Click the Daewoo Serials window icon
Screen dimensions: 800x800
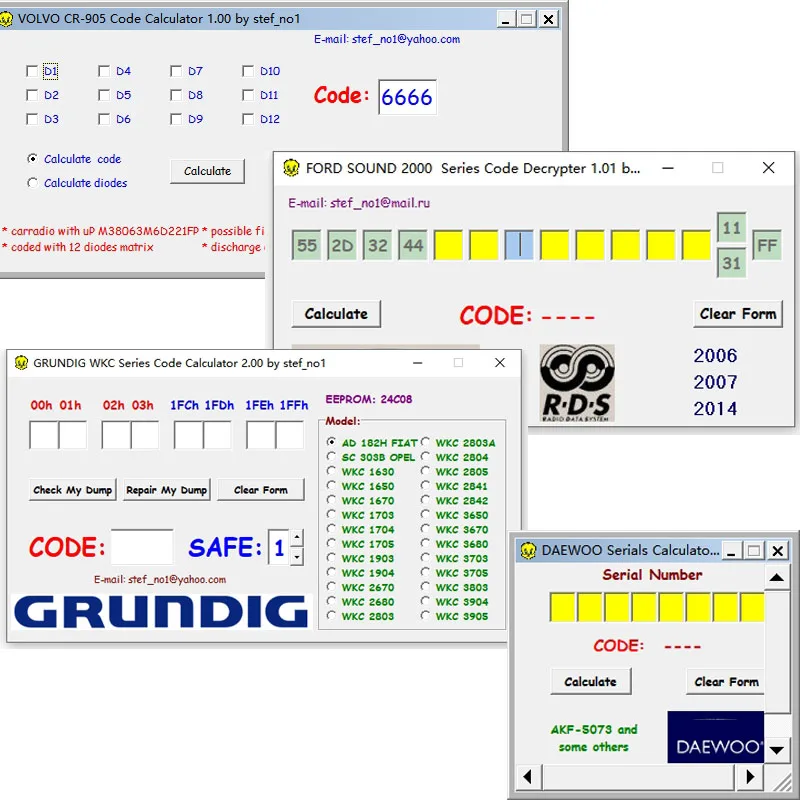point(528,551)
